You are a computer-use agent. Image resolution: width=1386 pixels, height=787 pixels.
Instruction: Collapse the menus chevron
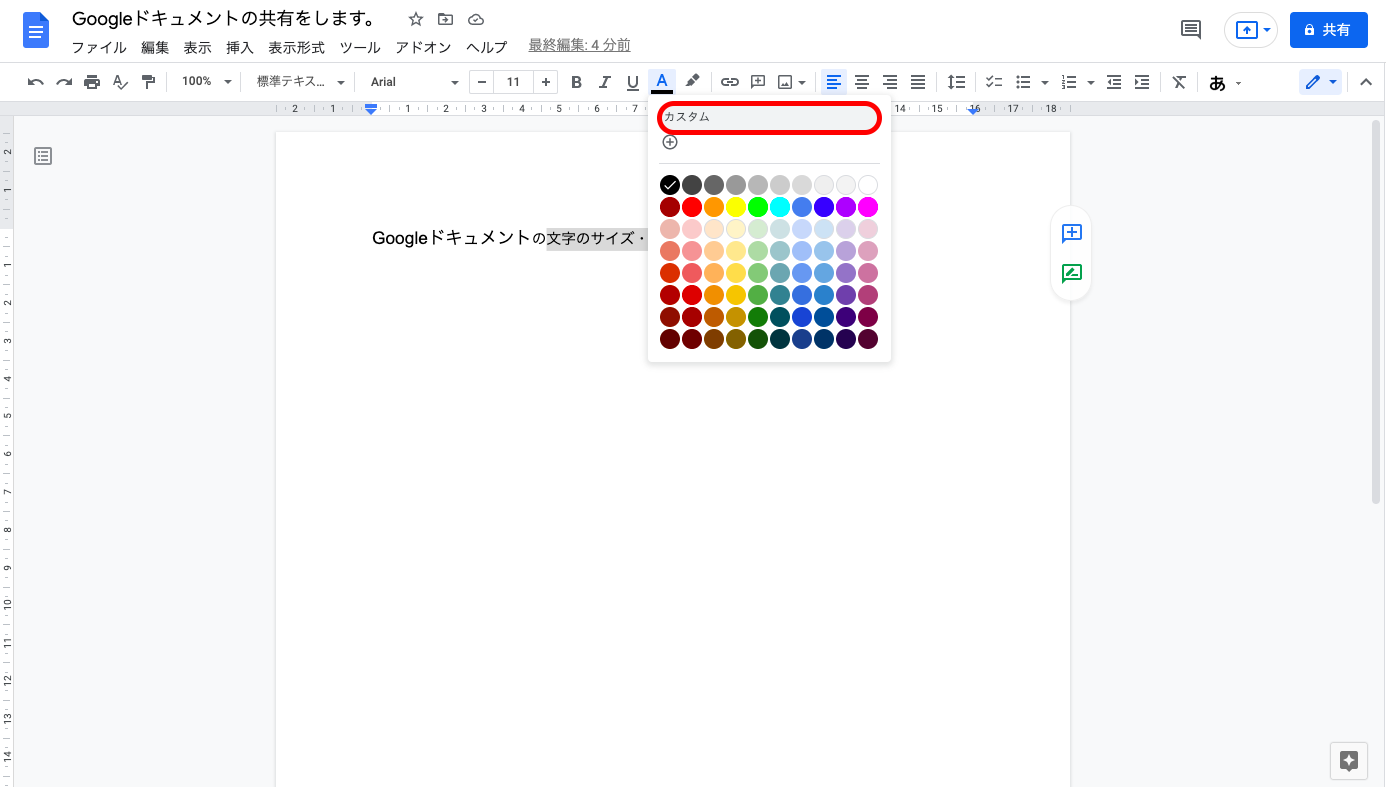(x=1366, y=82)
